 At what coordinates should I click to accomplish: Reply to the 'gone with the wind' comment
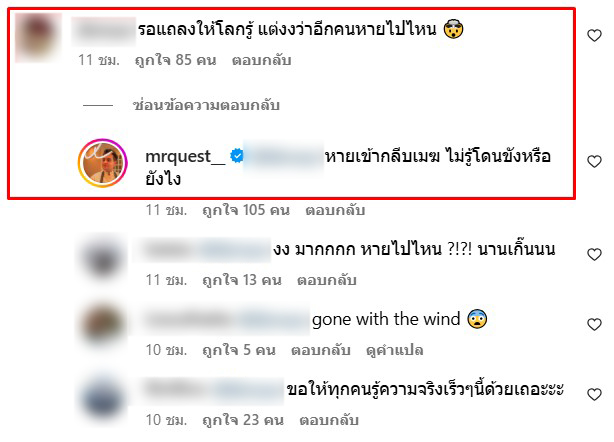point(320,350)
